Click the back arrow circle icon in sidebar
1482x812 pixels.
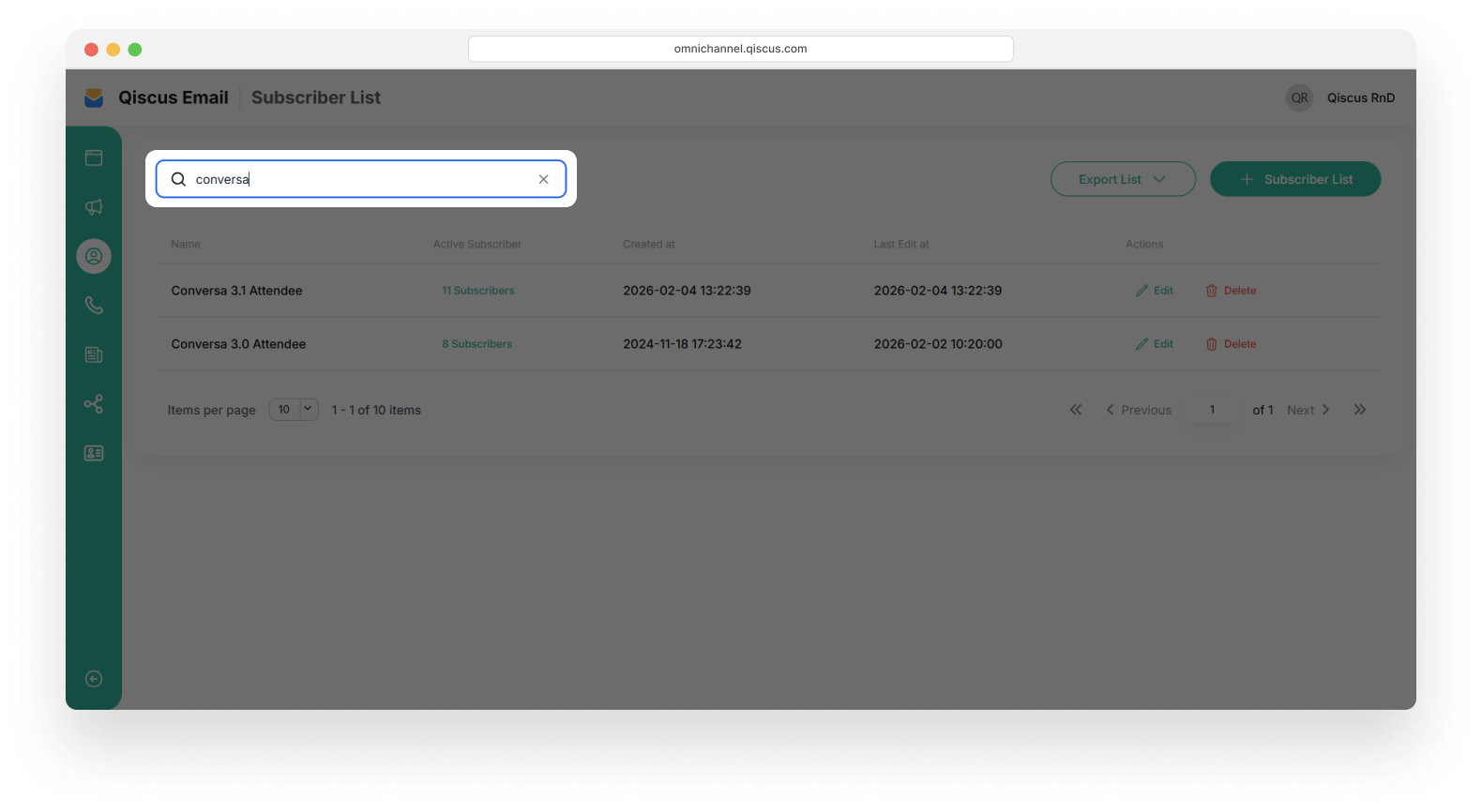(94, 679)
